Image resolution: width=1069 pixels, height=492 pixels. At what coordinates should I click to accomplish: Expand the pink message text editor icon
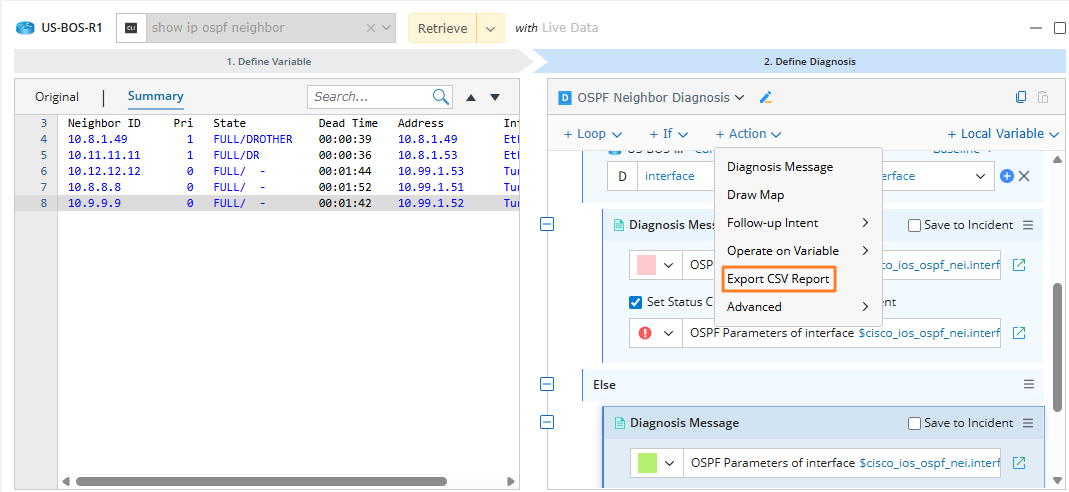[1019, 265]
